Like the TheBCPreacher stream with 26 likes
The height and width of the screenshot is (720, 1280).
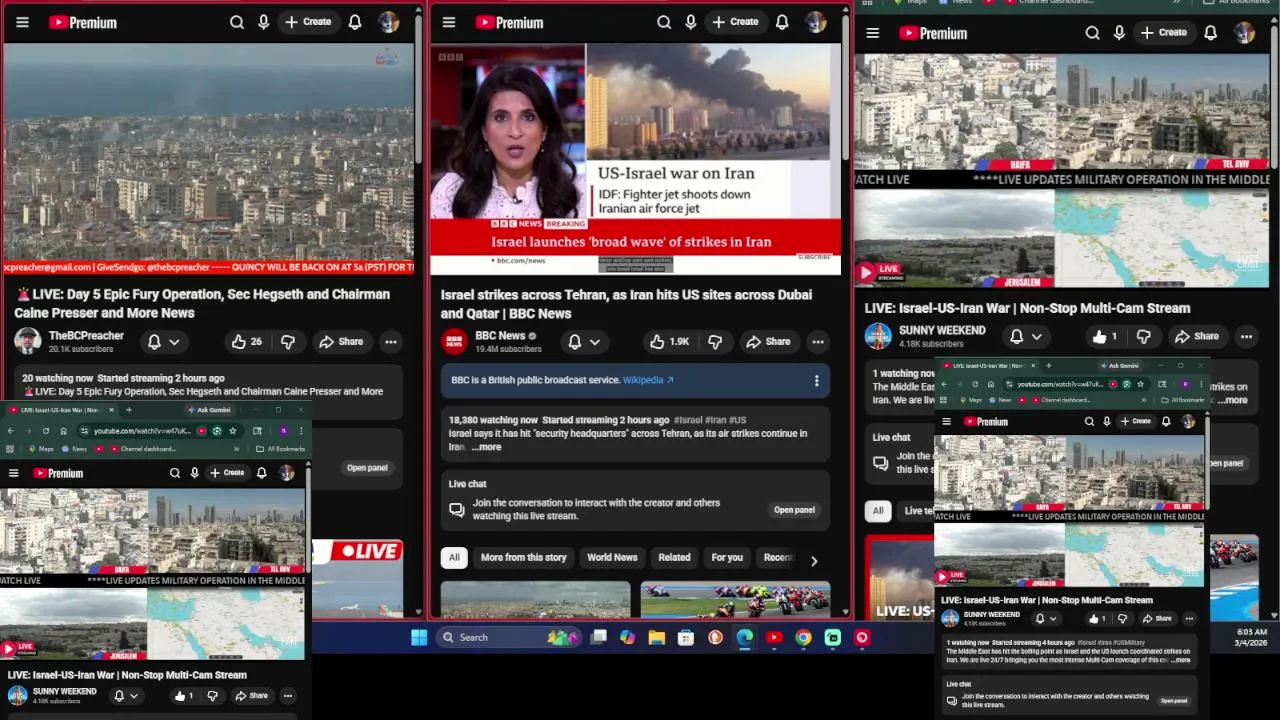(247, 342)
